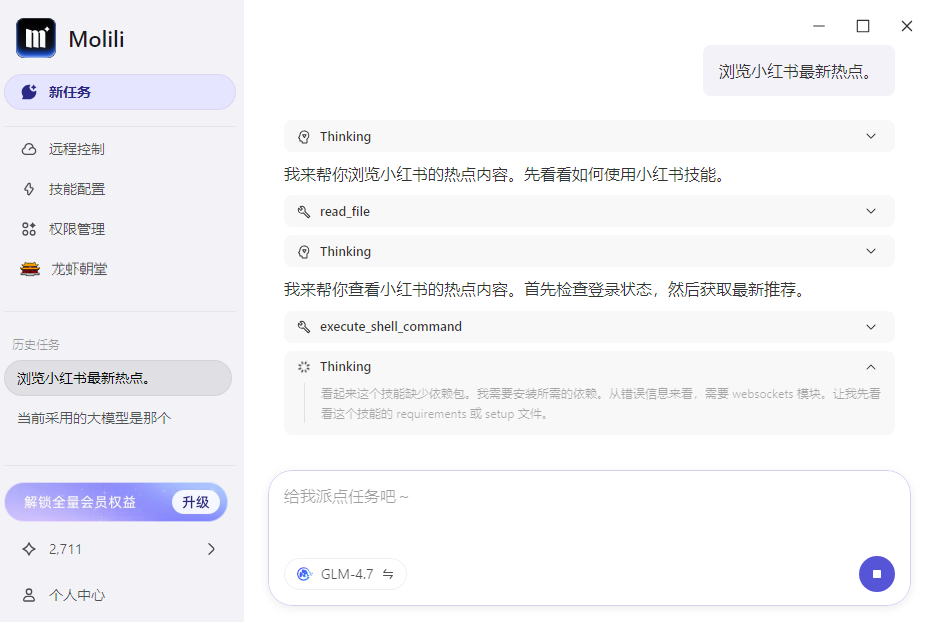Start a 新任务
Image resolution: width=929 pixels, height=622 pixels.
tap(120, 92)
